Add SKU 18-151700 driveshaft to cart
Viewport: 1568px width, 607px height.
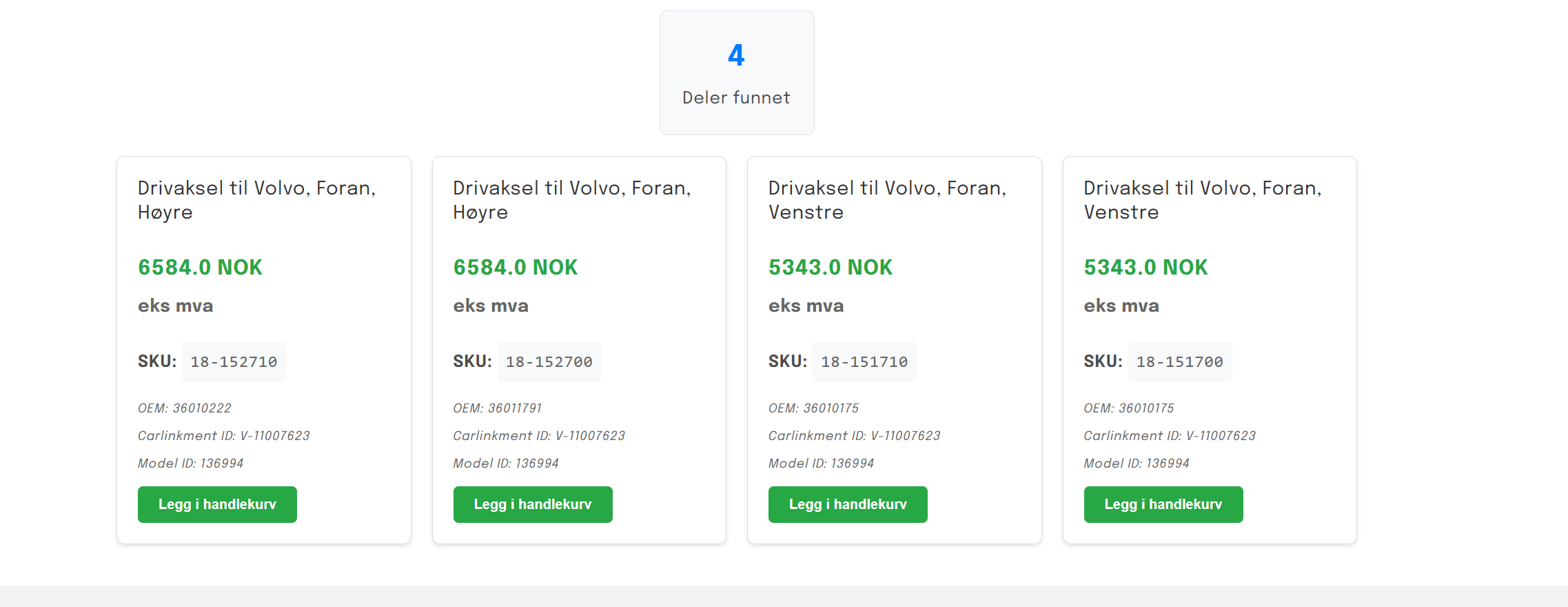[x=1163, y=504]
